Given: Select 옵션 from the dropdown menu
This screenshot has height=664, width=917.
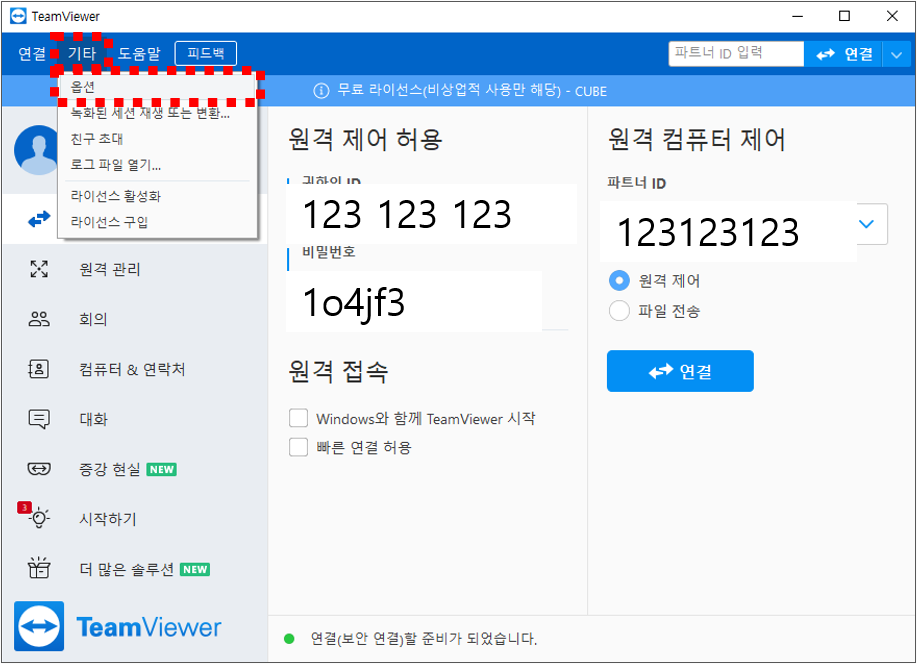Looking at the screenshot, I should tap(157, 87).
